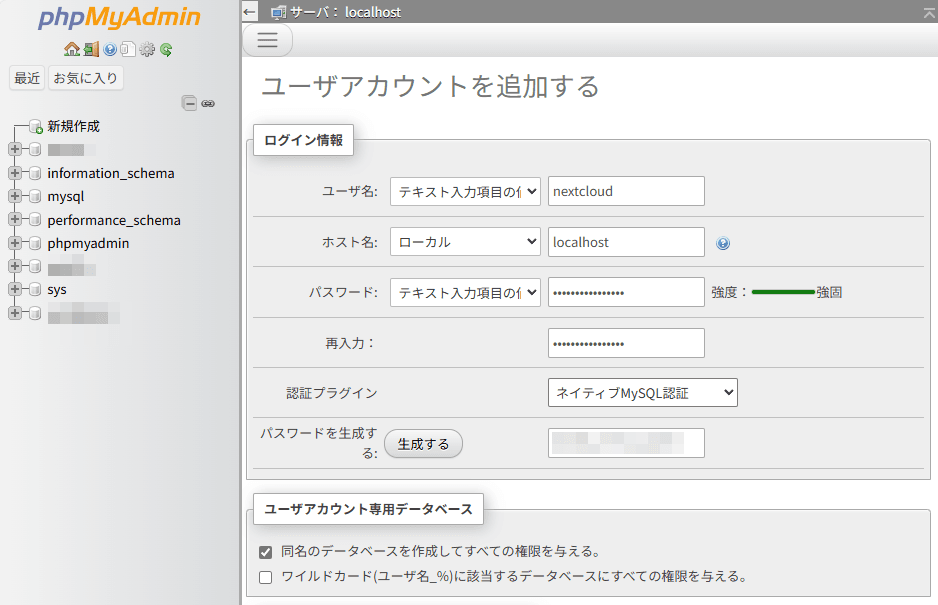Image resolution: width=938 pixels, height=605 pixels.
Task: Open the 認証プラグイン dropdown
Action: (x=642, y=393)
